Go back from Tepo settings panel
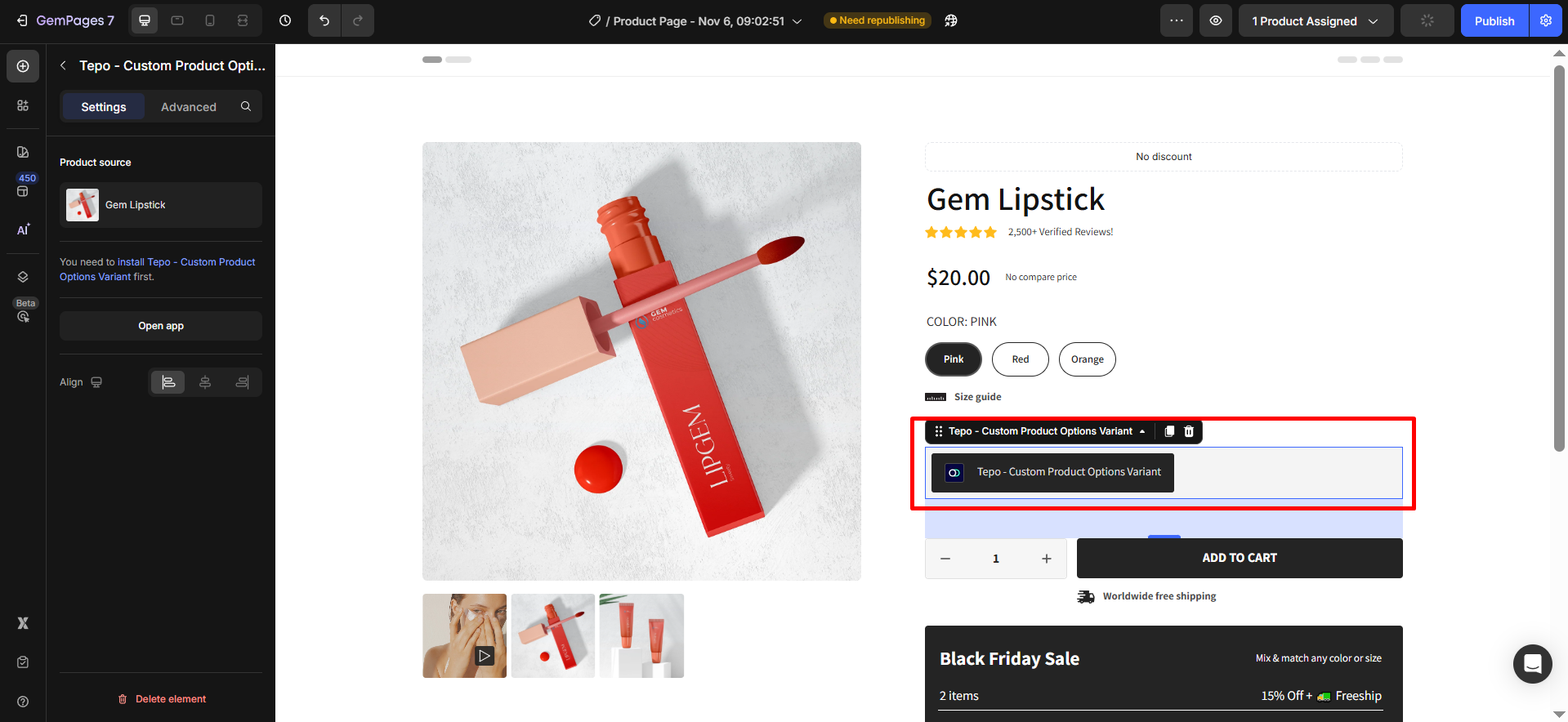This screenshot has width=1568, height=722. point(63,65)
